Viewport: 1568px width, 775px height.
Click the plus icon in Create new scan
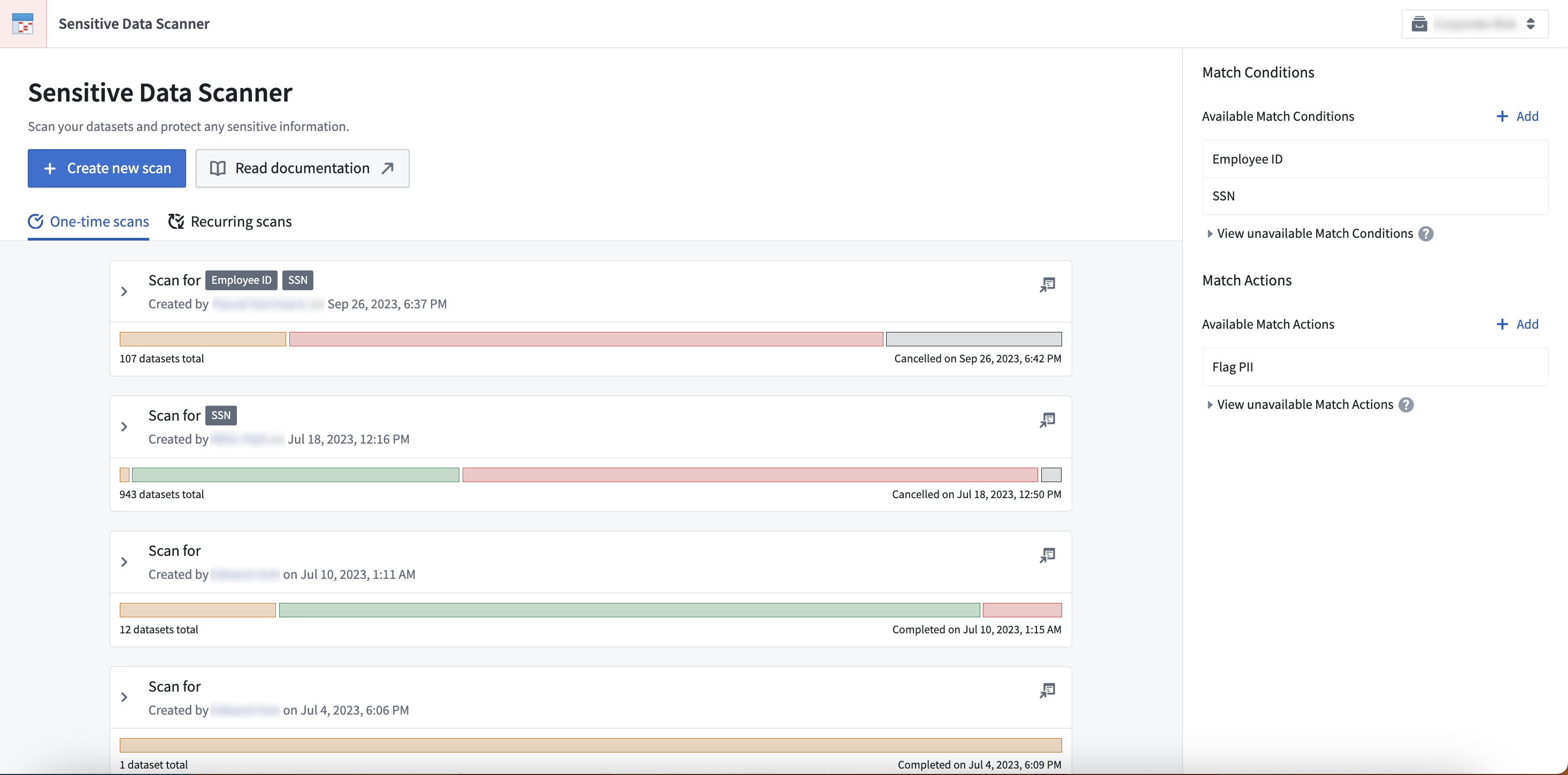click(50, 168)
